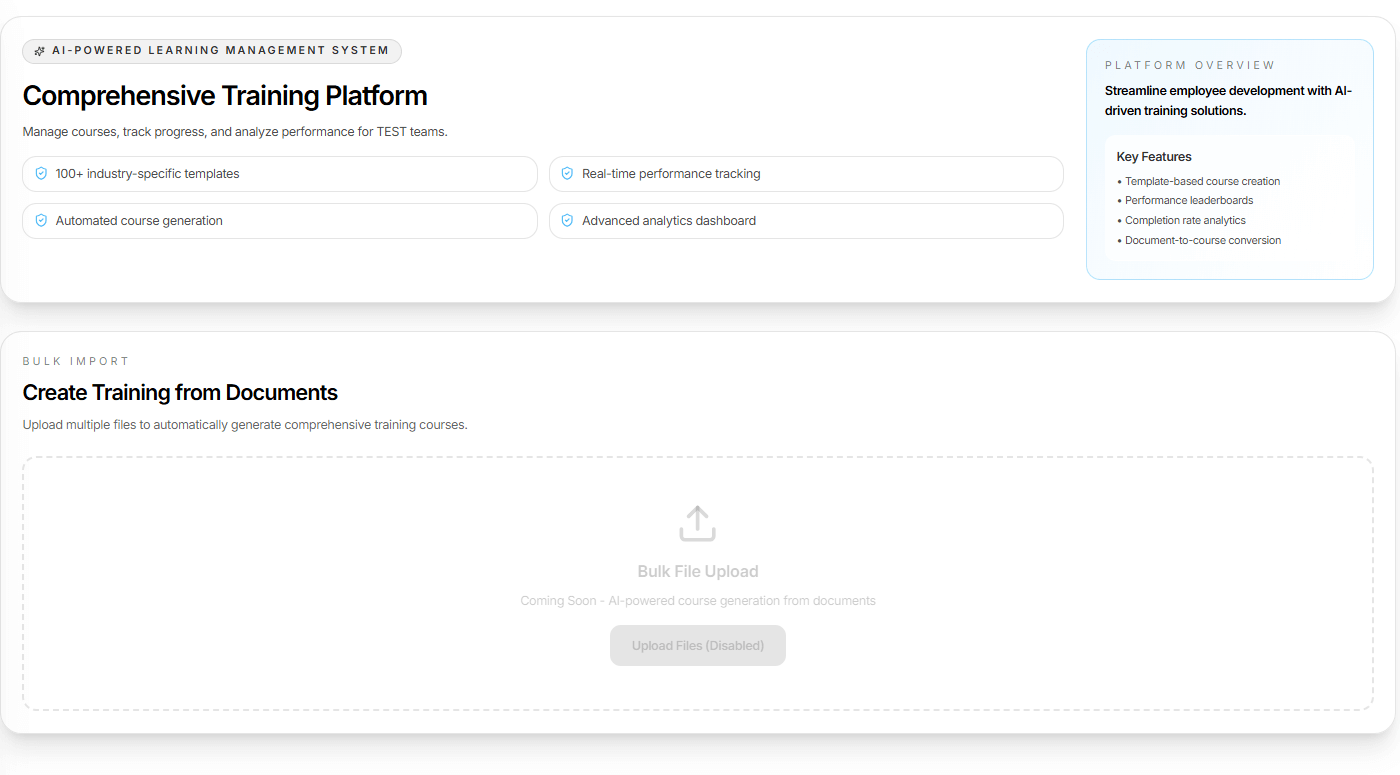
Task: Click shield icon beside Real-time performance tracking
Action: tap(567, 174)
